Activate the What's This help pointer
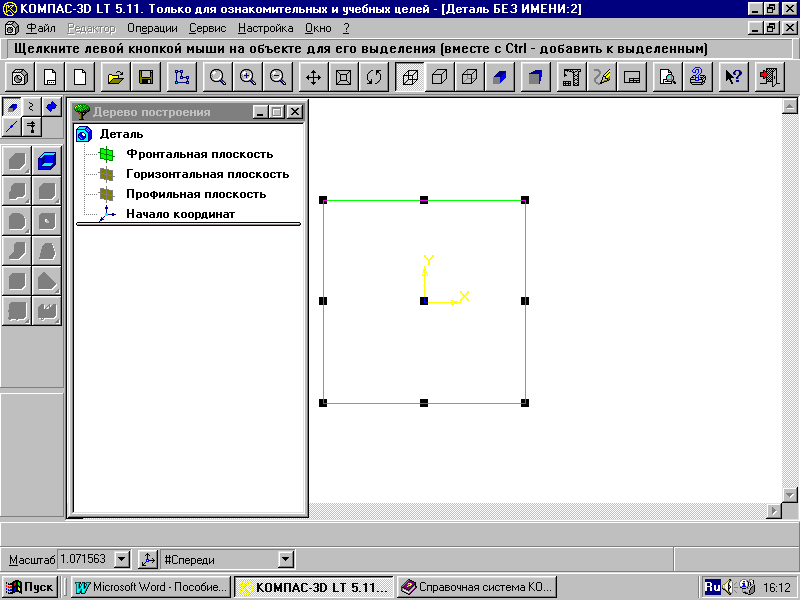The width and height of the screenshot is (800, 600). [x=733, y=77]
